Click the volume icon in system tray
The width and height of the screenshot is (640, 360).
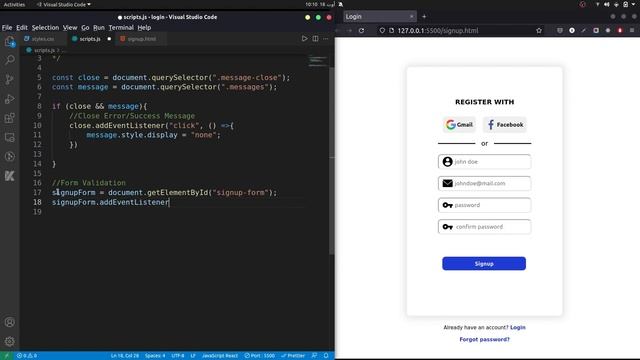607,4
